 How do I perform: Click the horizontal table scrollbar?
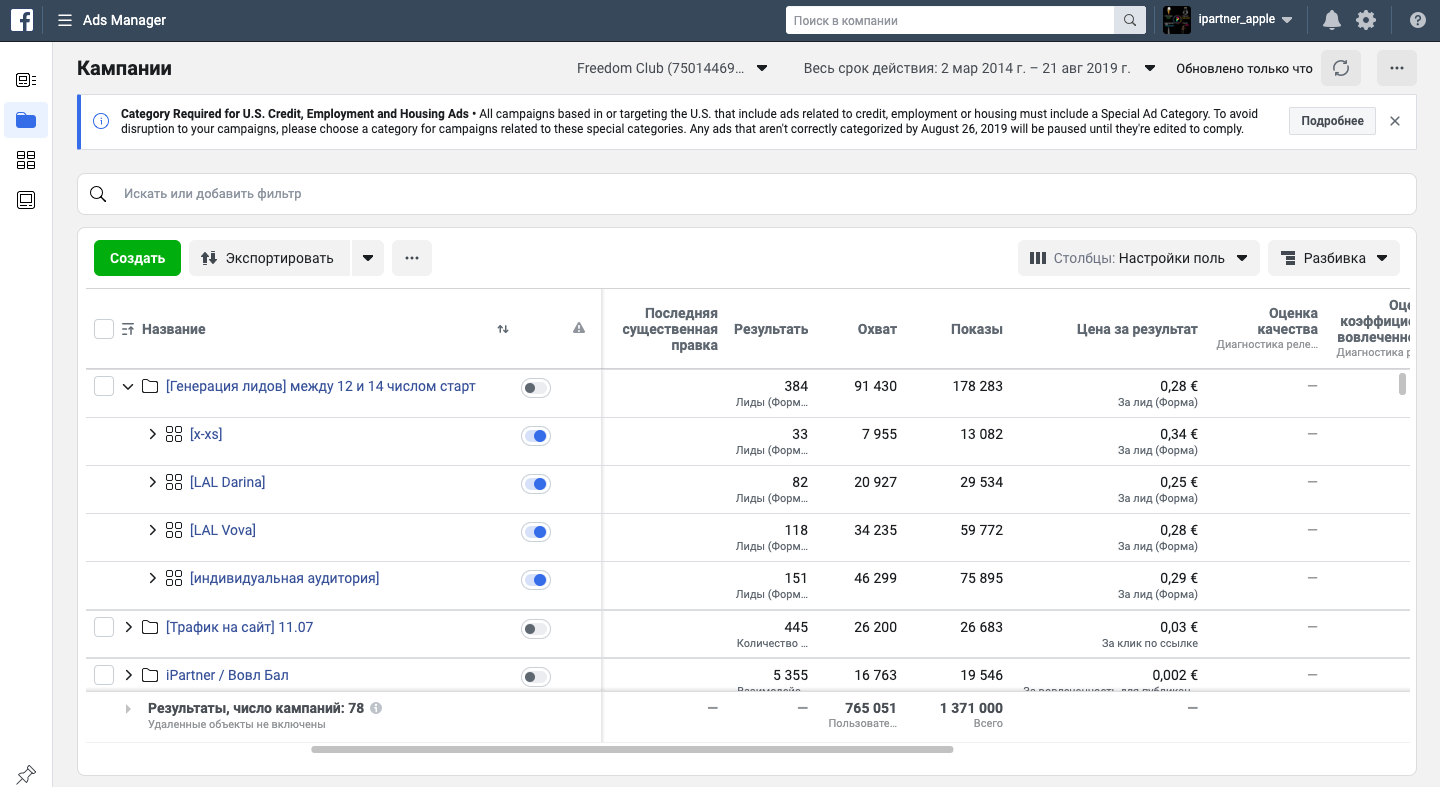point(632,749)
